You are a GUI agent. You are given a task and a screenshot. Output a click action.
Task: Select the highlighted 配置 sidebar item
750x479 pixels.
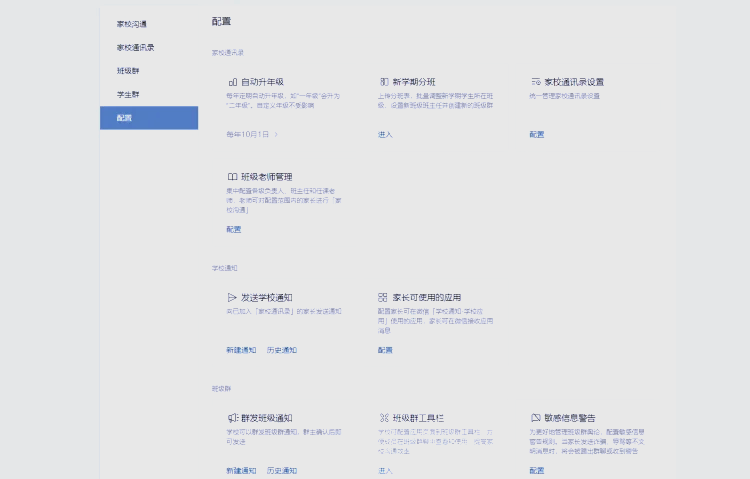pyautogui.click(x=149, y=118)
